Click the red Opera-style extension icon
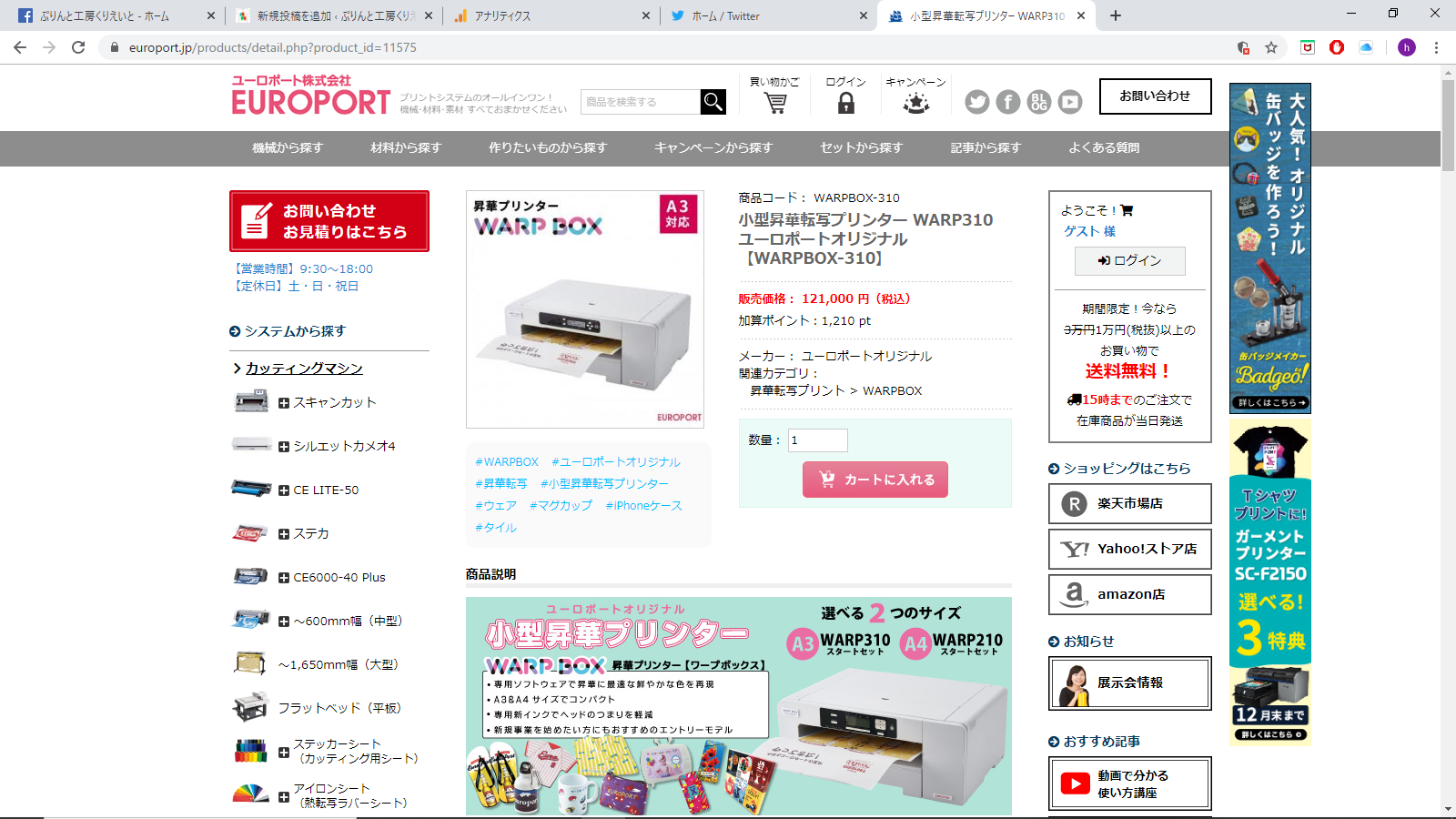This screenshot has height=819, width=1456. tap(1337, 47)
